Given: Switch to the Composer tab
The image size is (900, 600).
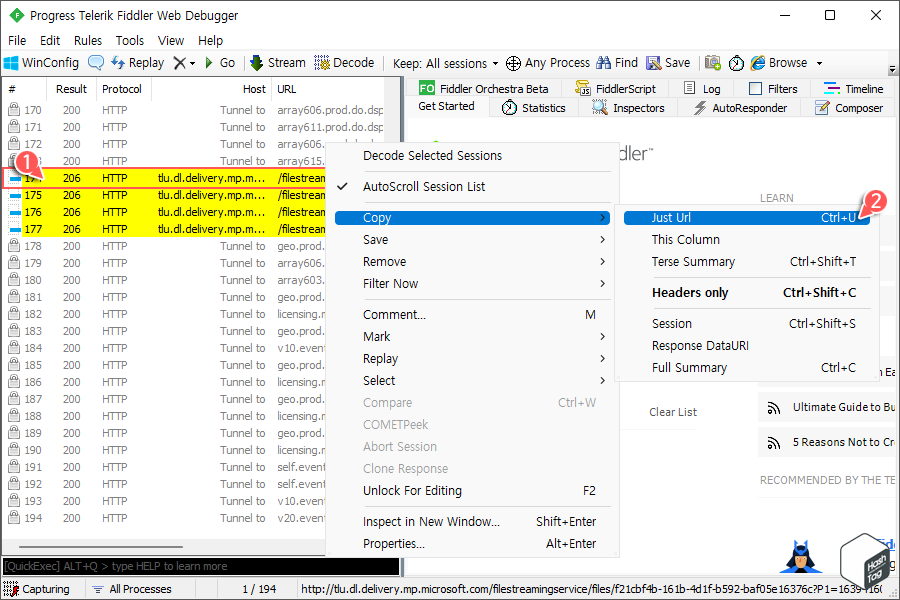Looking at the screenshot, I should pyautogui.click(x=849, y=108).
